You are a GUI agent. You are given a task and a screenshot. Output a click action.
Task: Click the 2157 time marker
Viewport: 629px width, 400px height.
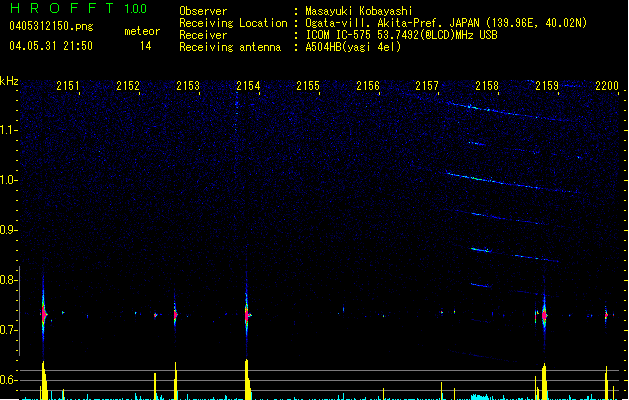[427, 86]
